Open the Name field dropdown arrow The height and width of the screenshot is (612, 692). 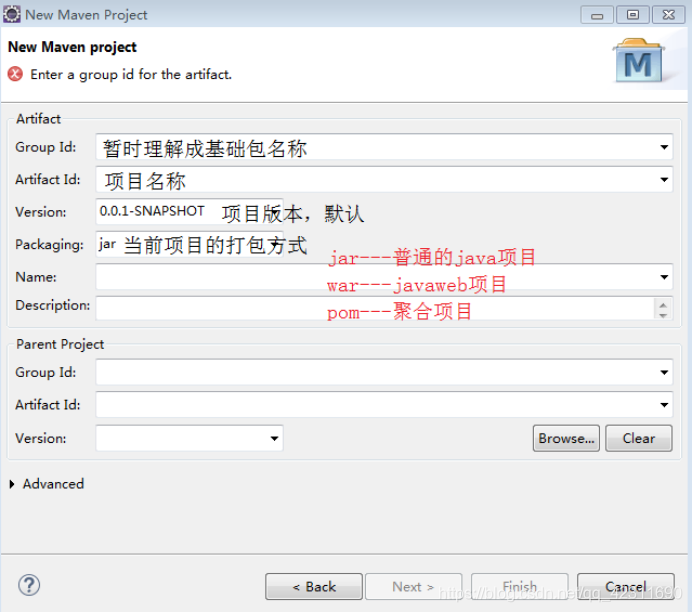coord(664,277)
